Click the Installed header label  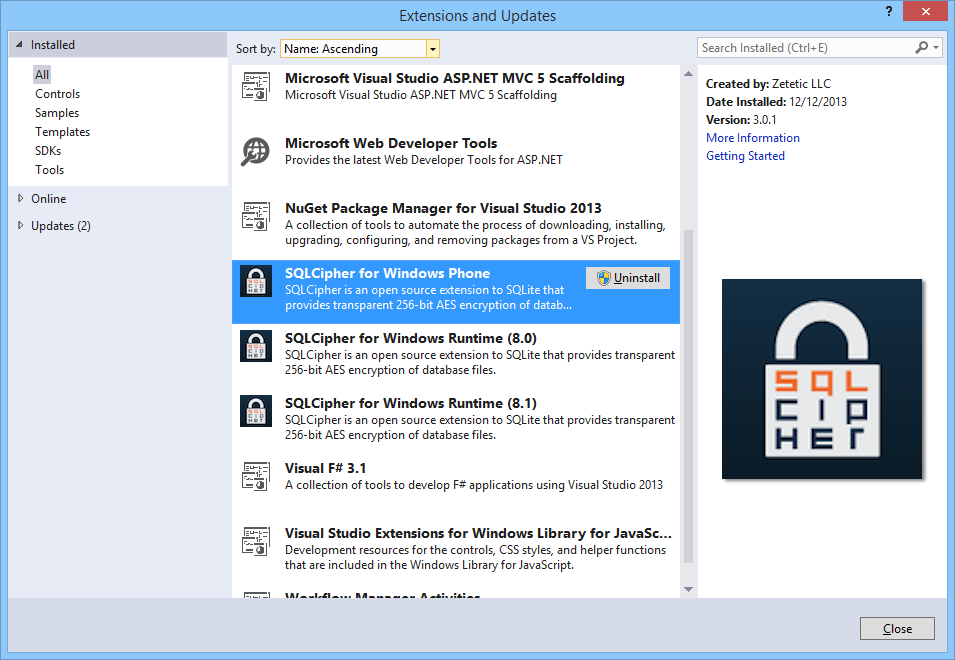[52, 44]
